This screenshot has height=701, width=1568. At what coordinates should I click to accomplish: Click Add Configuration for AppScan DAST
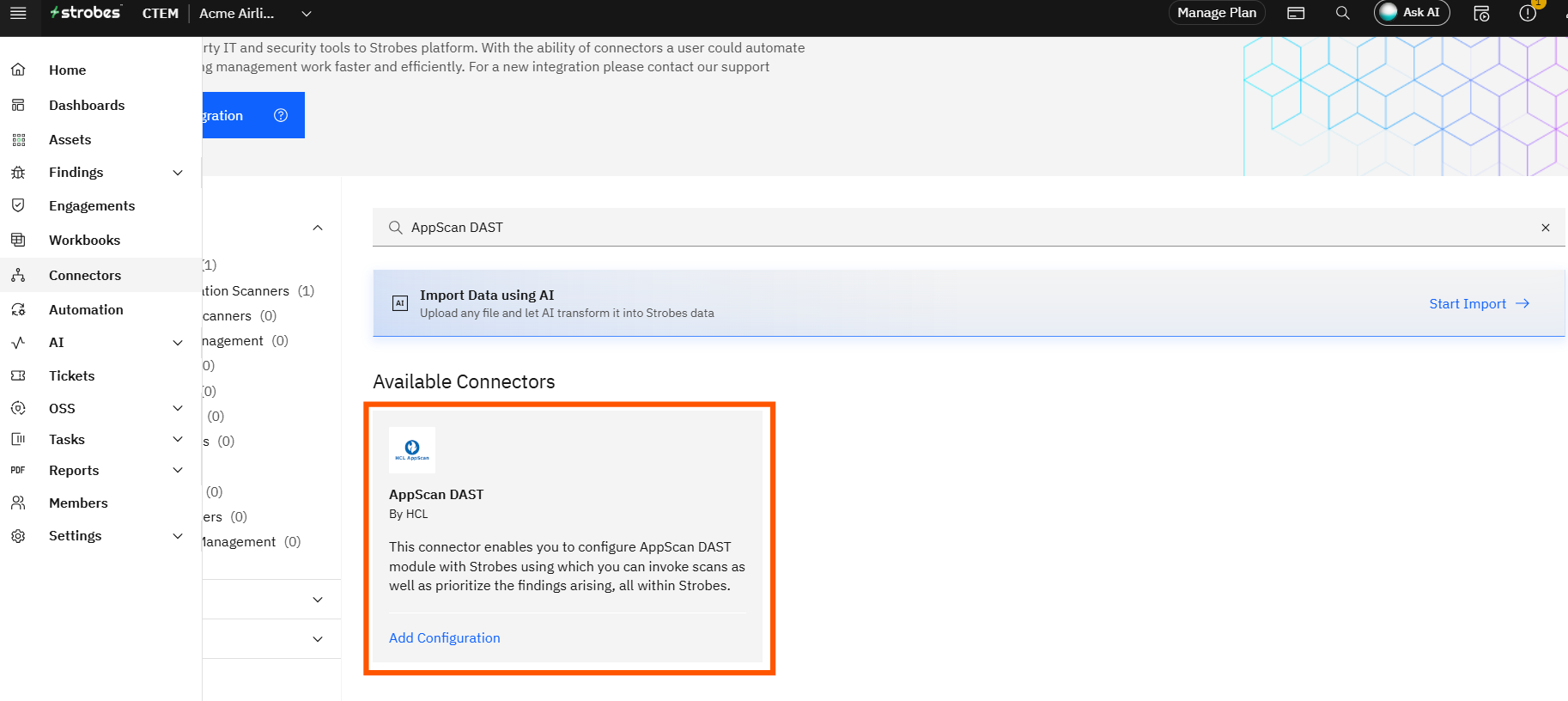tap(444, 638)
